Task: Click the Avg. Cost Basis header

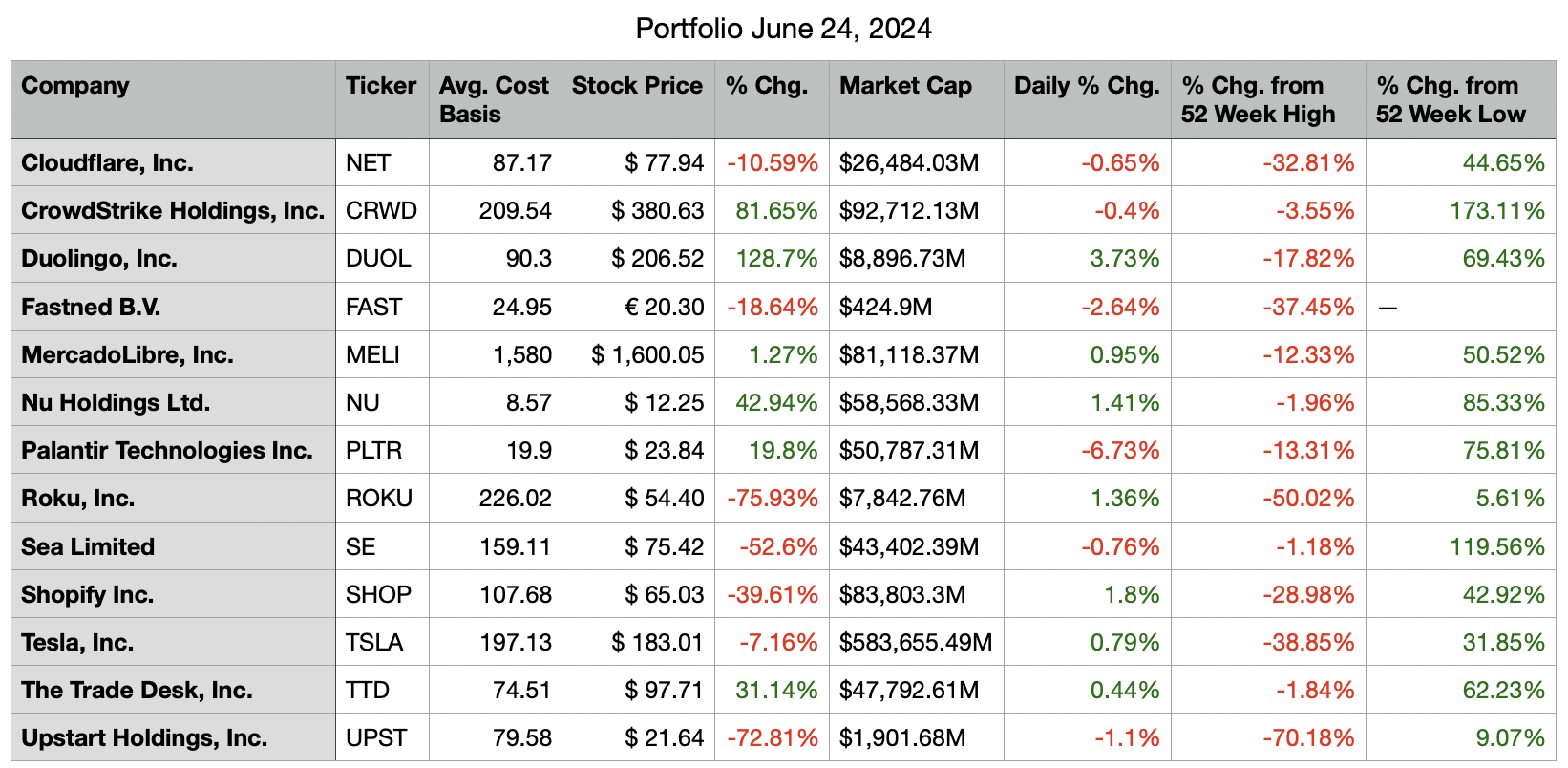Action: point(494,99)
